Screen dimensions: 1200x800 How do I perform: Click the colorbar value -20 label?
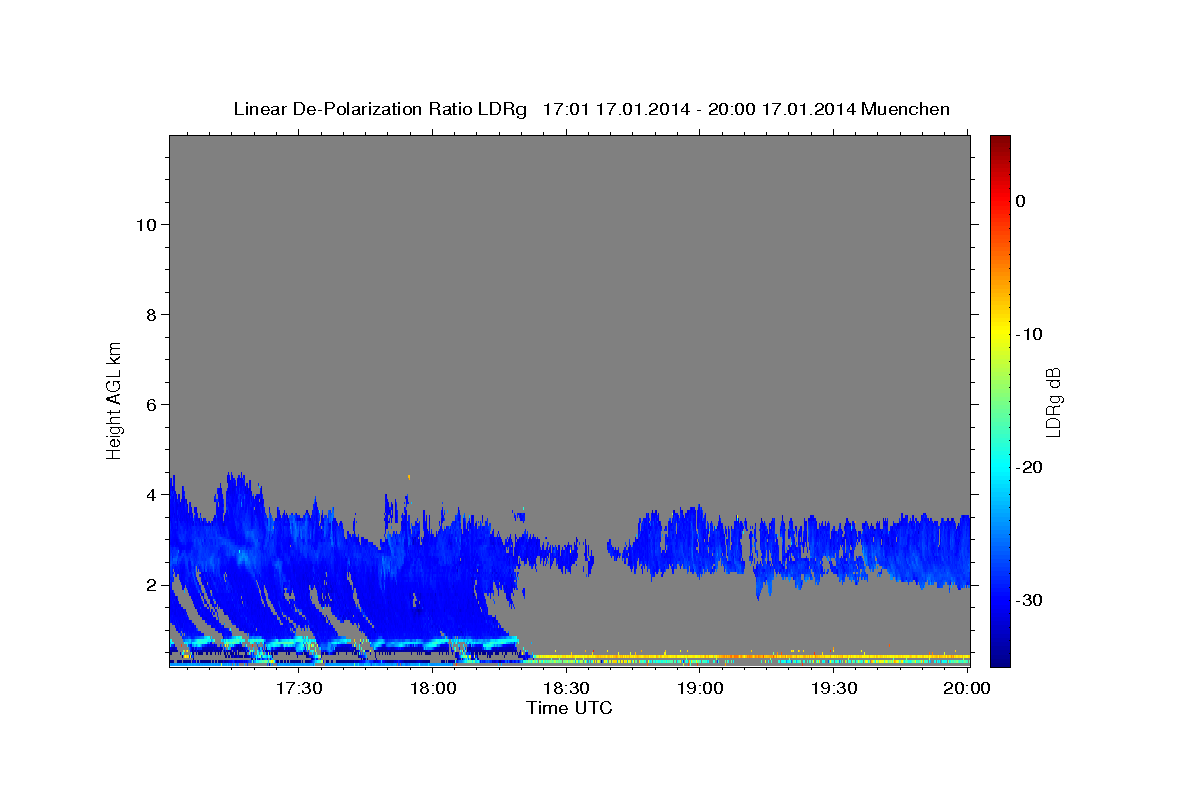tap(1030, 467)
